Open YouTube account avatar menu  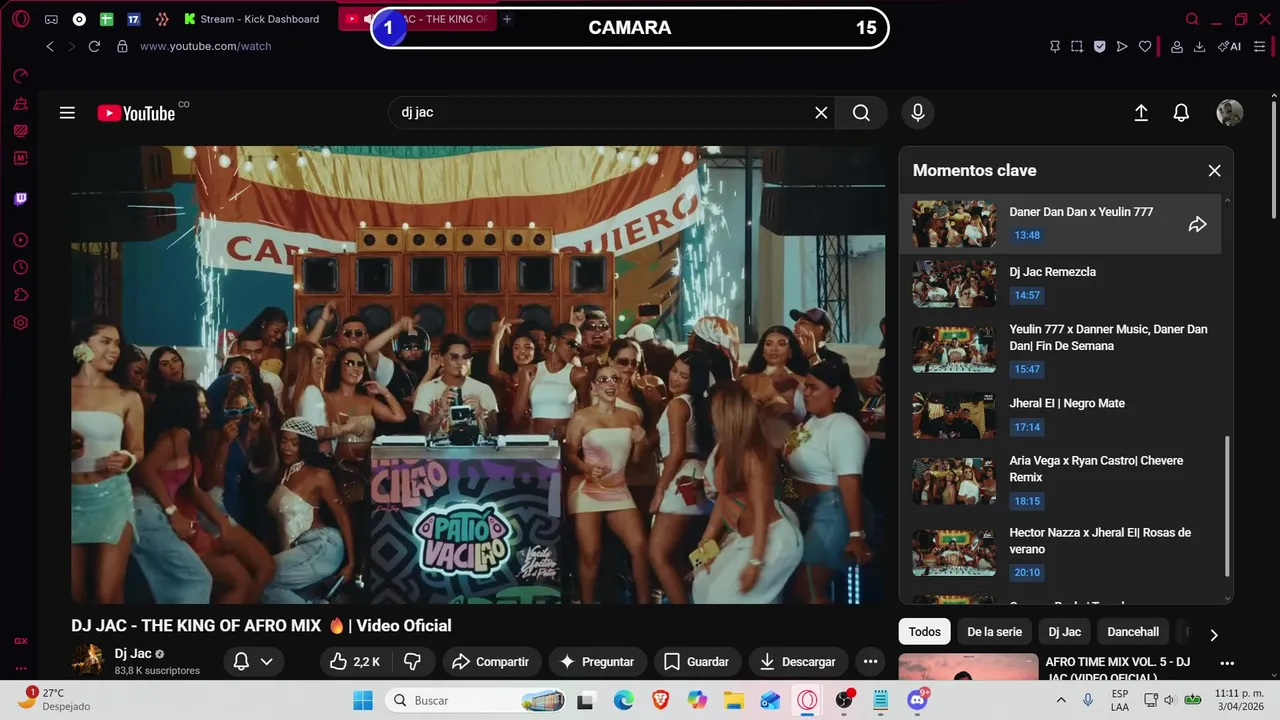point(1229,113)
